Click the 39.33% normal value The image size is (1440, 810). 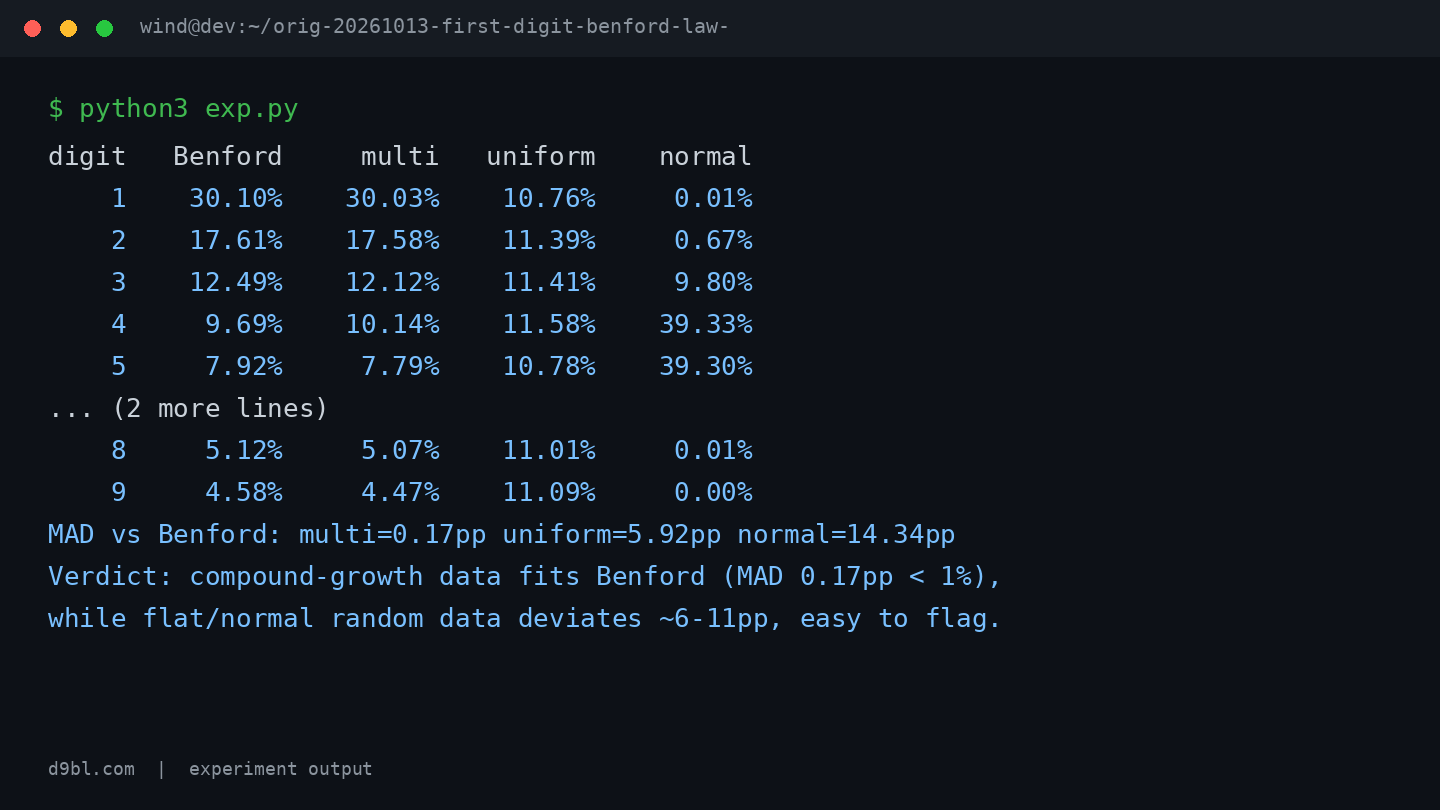706,324
